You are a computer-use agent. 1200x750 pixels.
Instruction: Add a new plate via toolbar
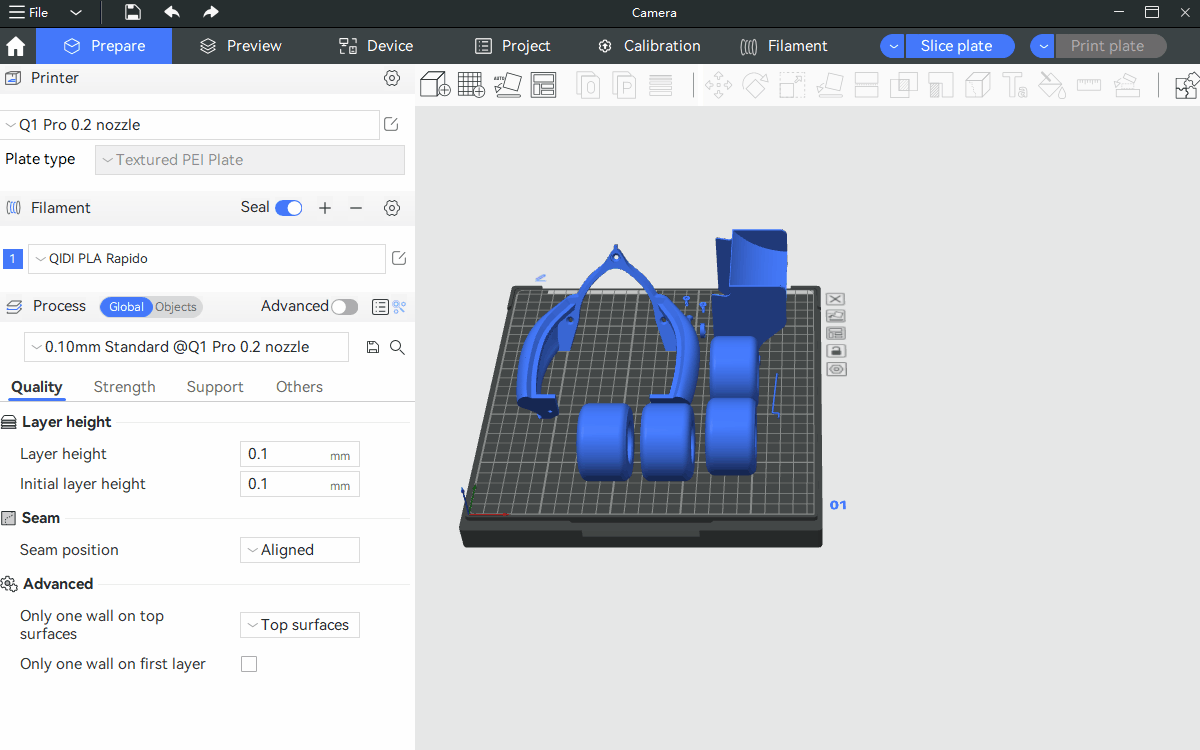tap(471, 85)
